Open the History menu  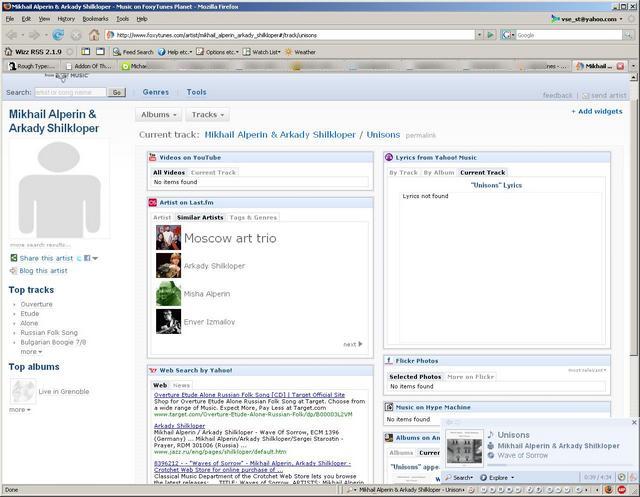point(66,19)
